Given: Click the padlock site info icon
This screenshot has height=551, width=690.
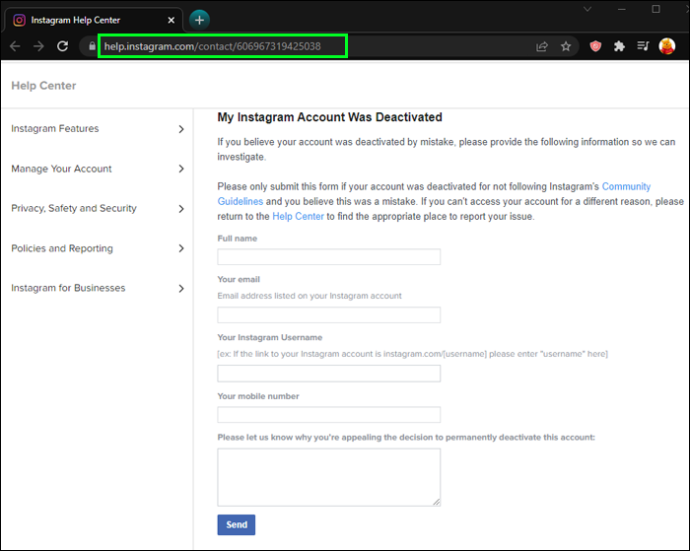Looking at the screenshot, I should [x=92, y=46].
